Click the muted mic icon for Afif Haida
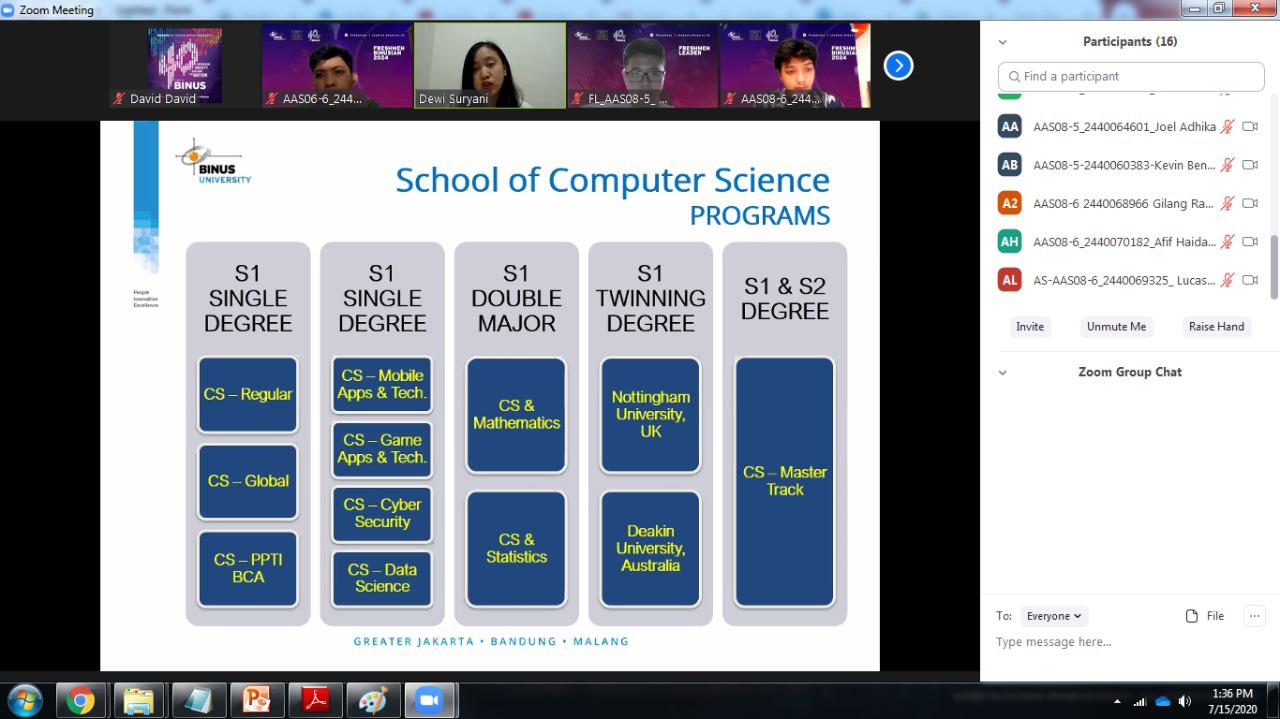1280x719 pixels. click(1228, 242)
